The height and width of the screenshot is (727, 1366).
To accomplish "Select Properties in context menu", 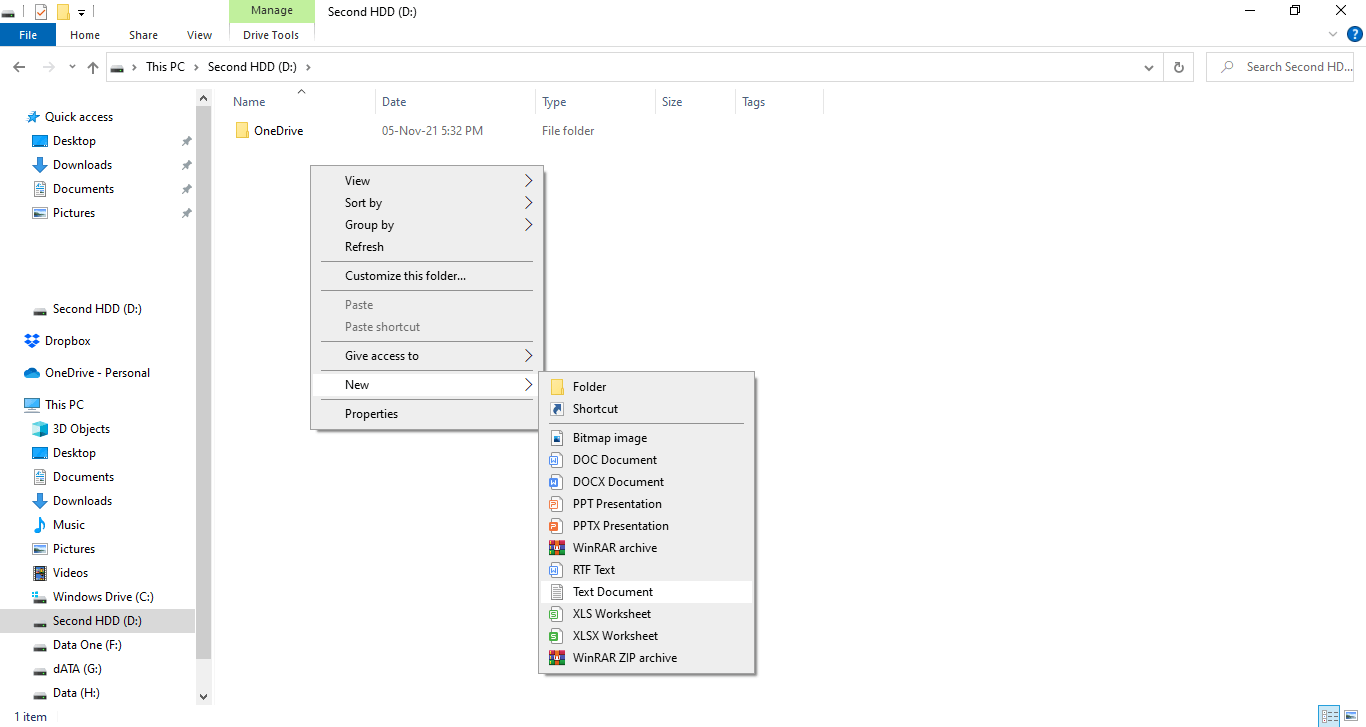I will (x=427, y=414).
